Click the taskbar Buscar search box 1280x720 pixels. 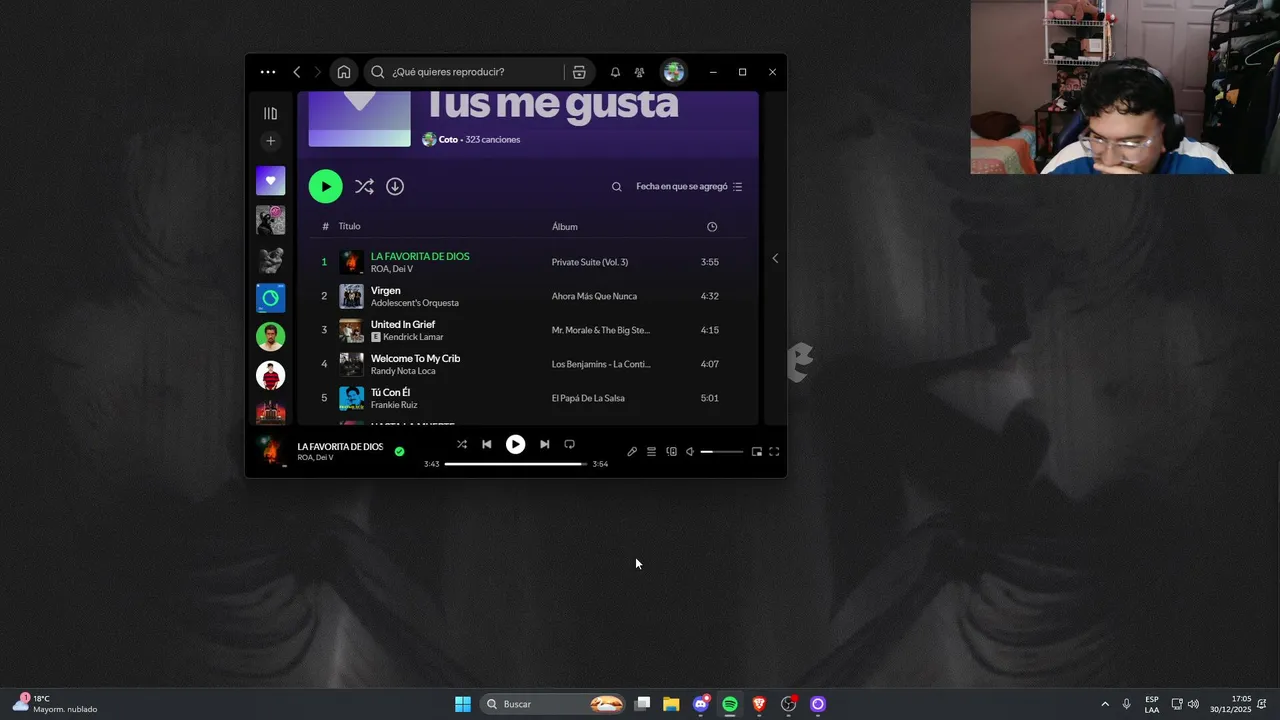pyautogui.click(x=553, y=704)
